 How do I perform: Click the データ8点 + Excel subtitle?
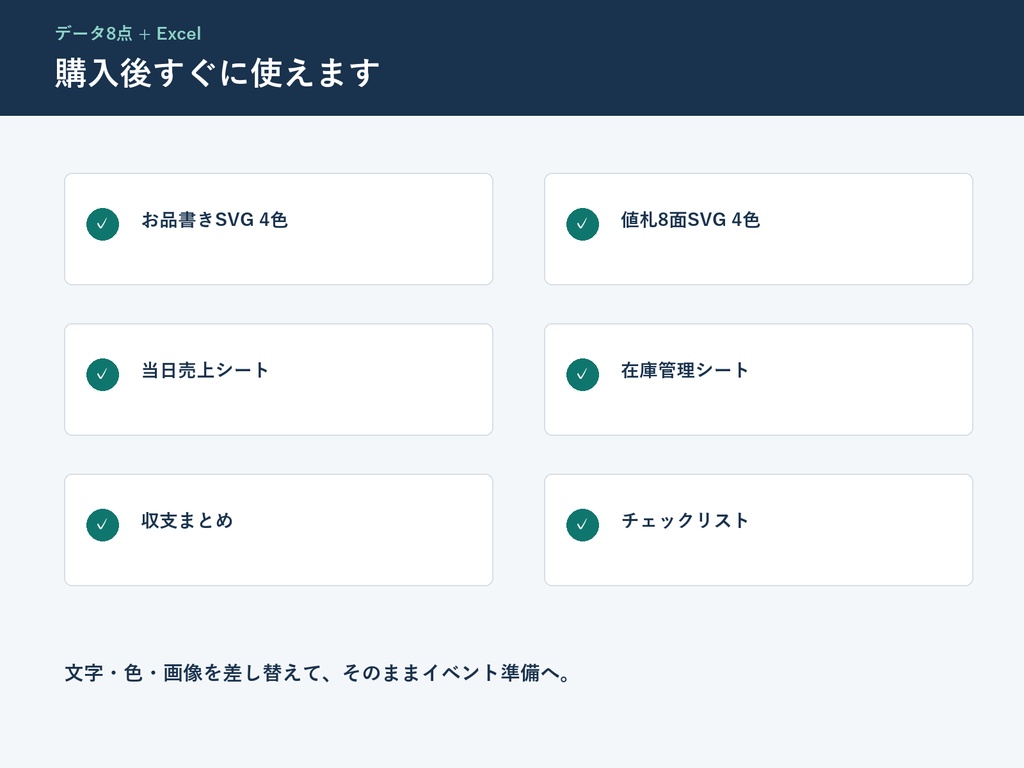(x=128, y=33)
